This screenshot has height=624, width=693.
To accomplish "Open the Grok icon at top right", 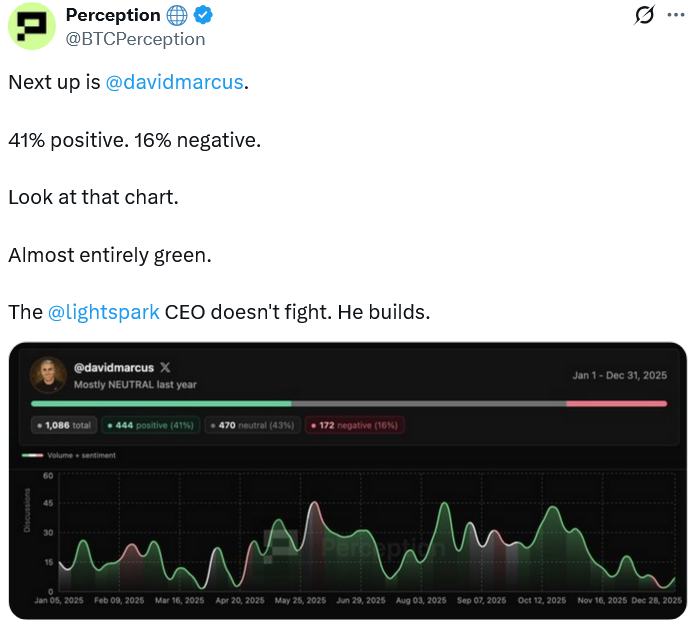I will (645, 16).
